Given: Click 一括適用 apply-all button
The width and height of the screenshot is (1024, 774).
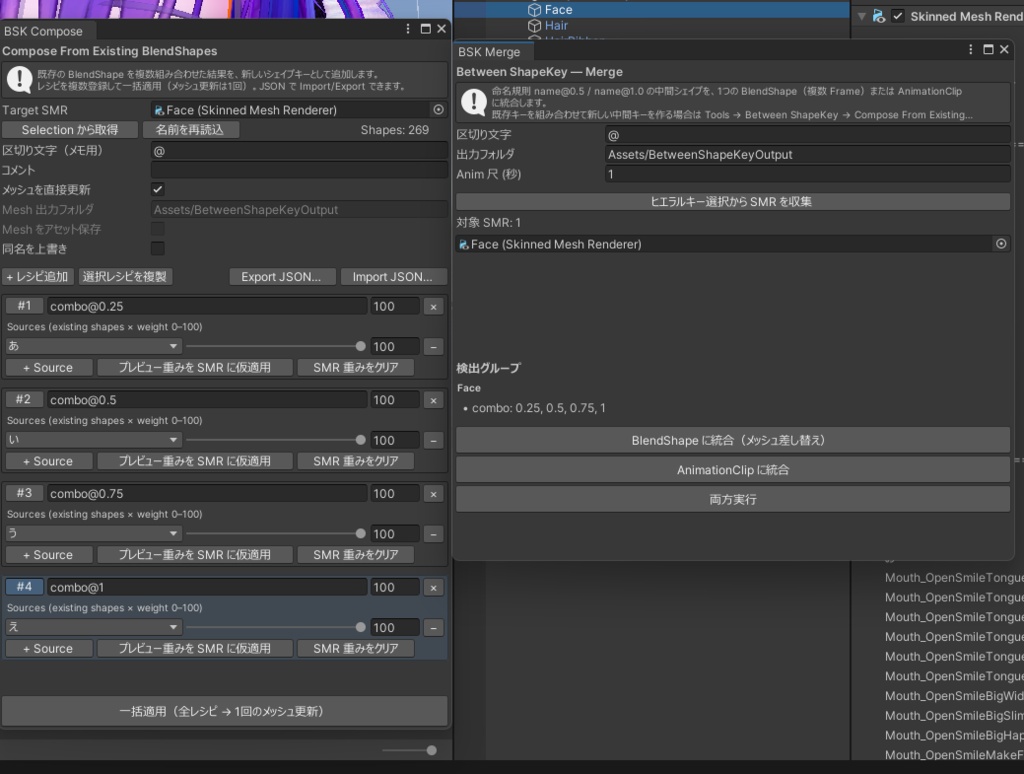Looking at the screenshot, I should click(x=225, y=711).
